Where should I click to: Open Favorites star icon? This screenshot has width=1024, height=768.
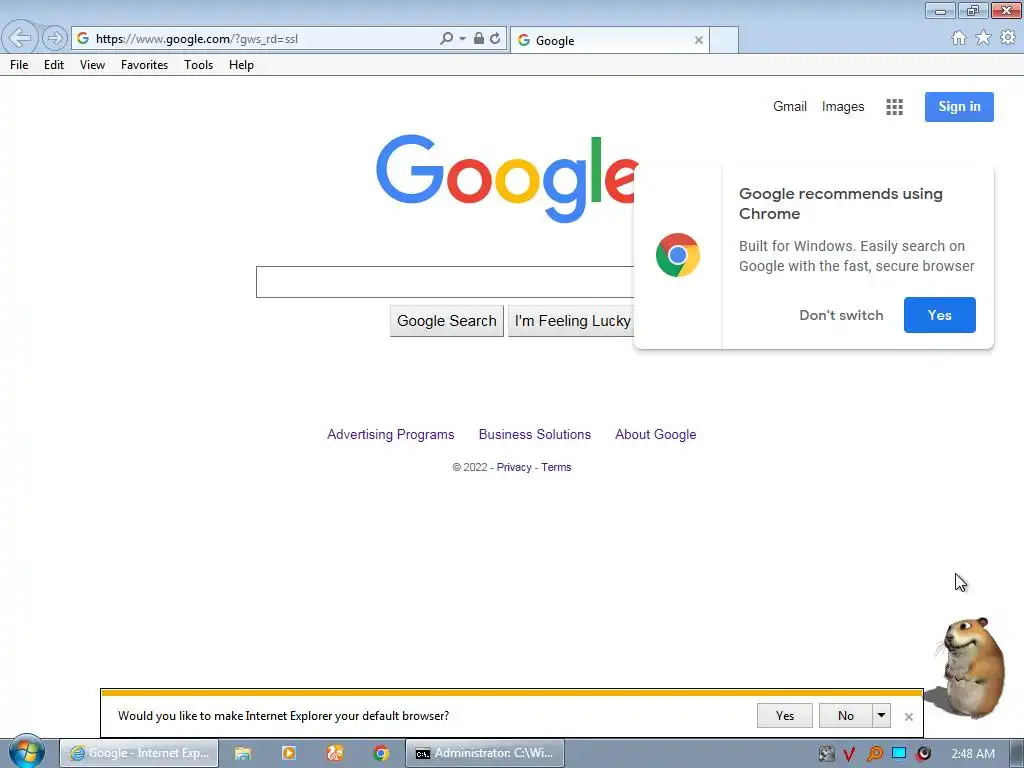(x=983, y=38)
